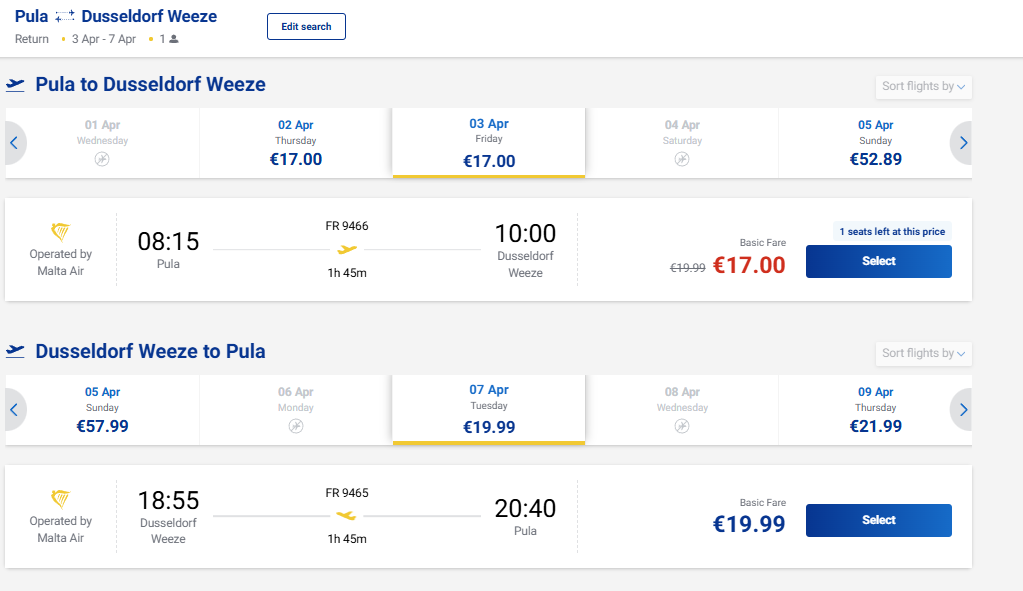Select 05 Apr Sunday €52.89 outbound tab
Viewport: 1023px width, 591px height.
coord(875,143)
